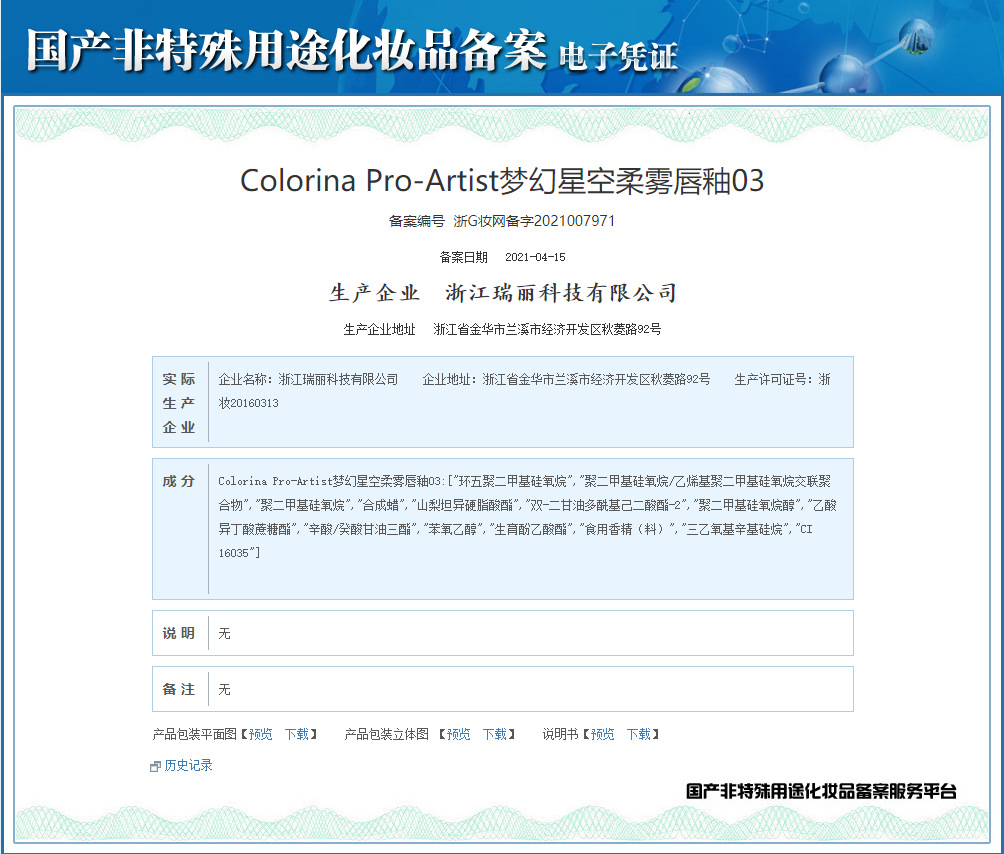Download the 产品包装立体图 file

494,734
